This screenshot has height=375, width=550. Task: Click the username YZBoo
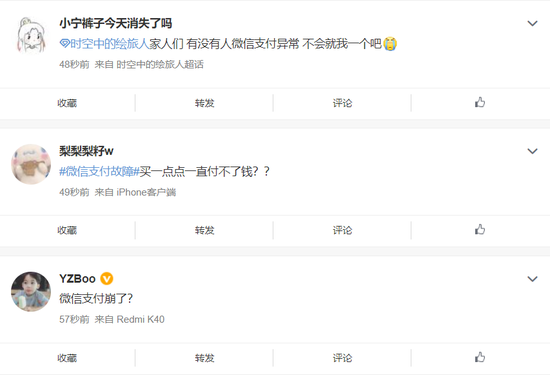point(77,279)
